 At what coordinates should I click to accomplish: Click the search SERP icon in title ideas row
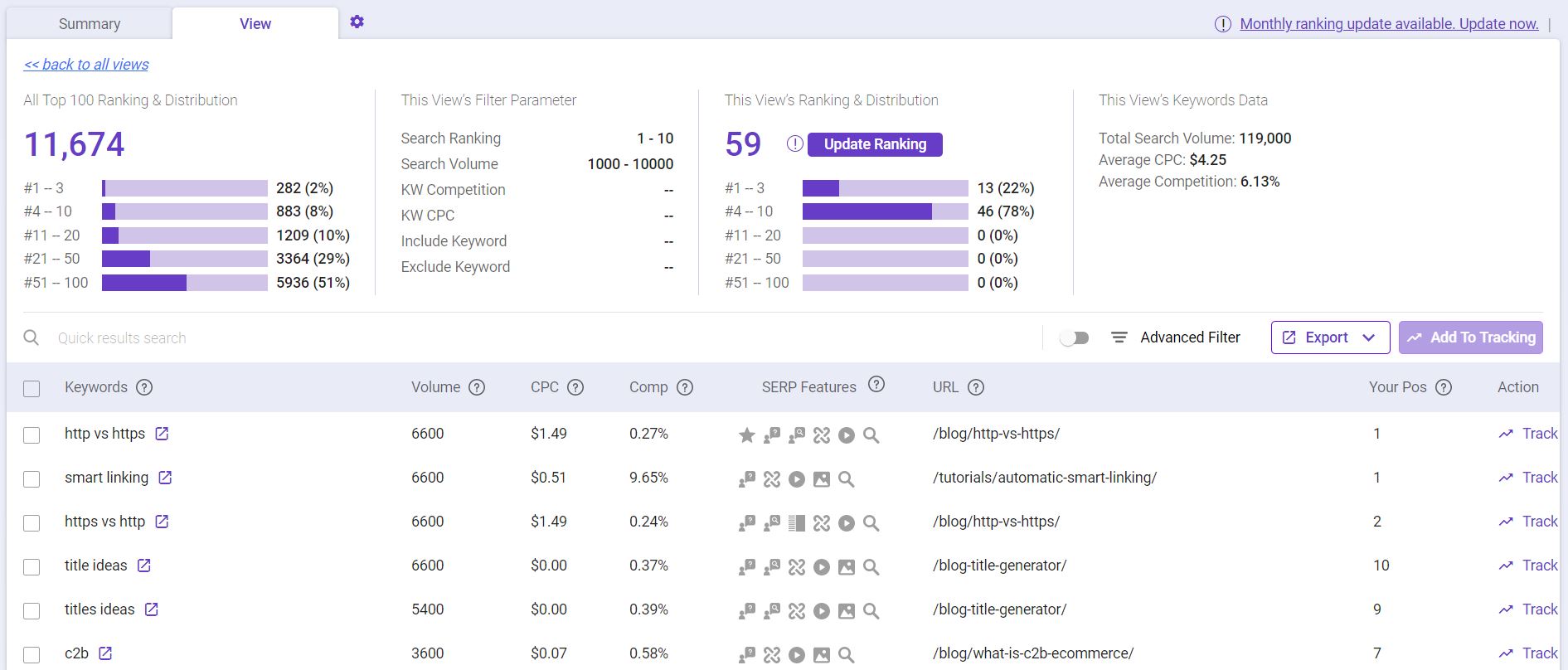tap(871, 567)
